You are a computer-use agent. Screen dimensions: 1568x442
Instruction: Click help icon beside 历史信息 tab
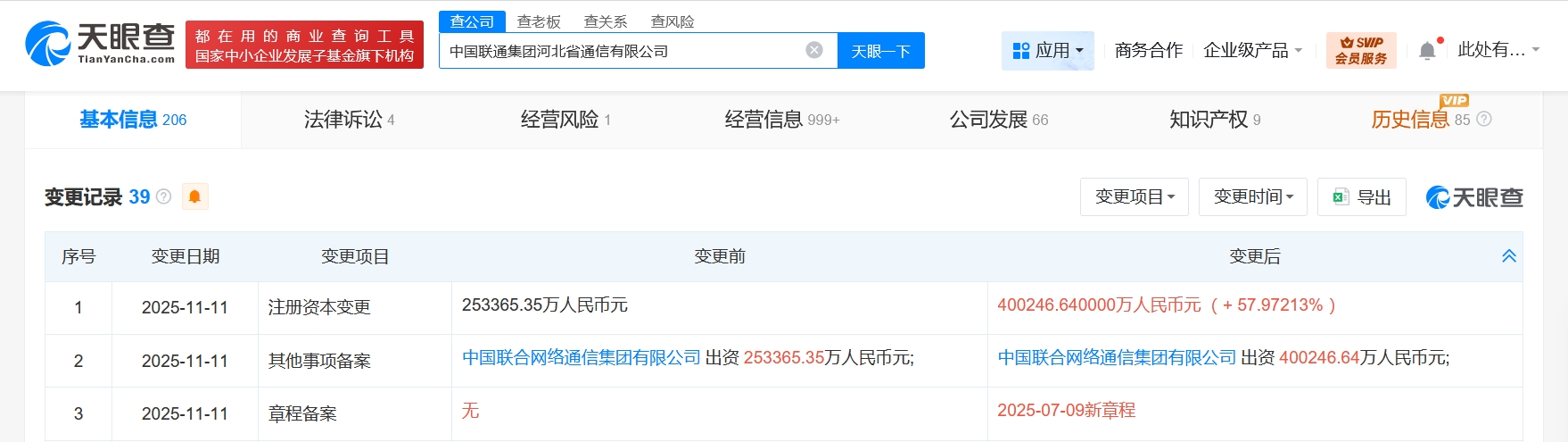click(1484, 120)
